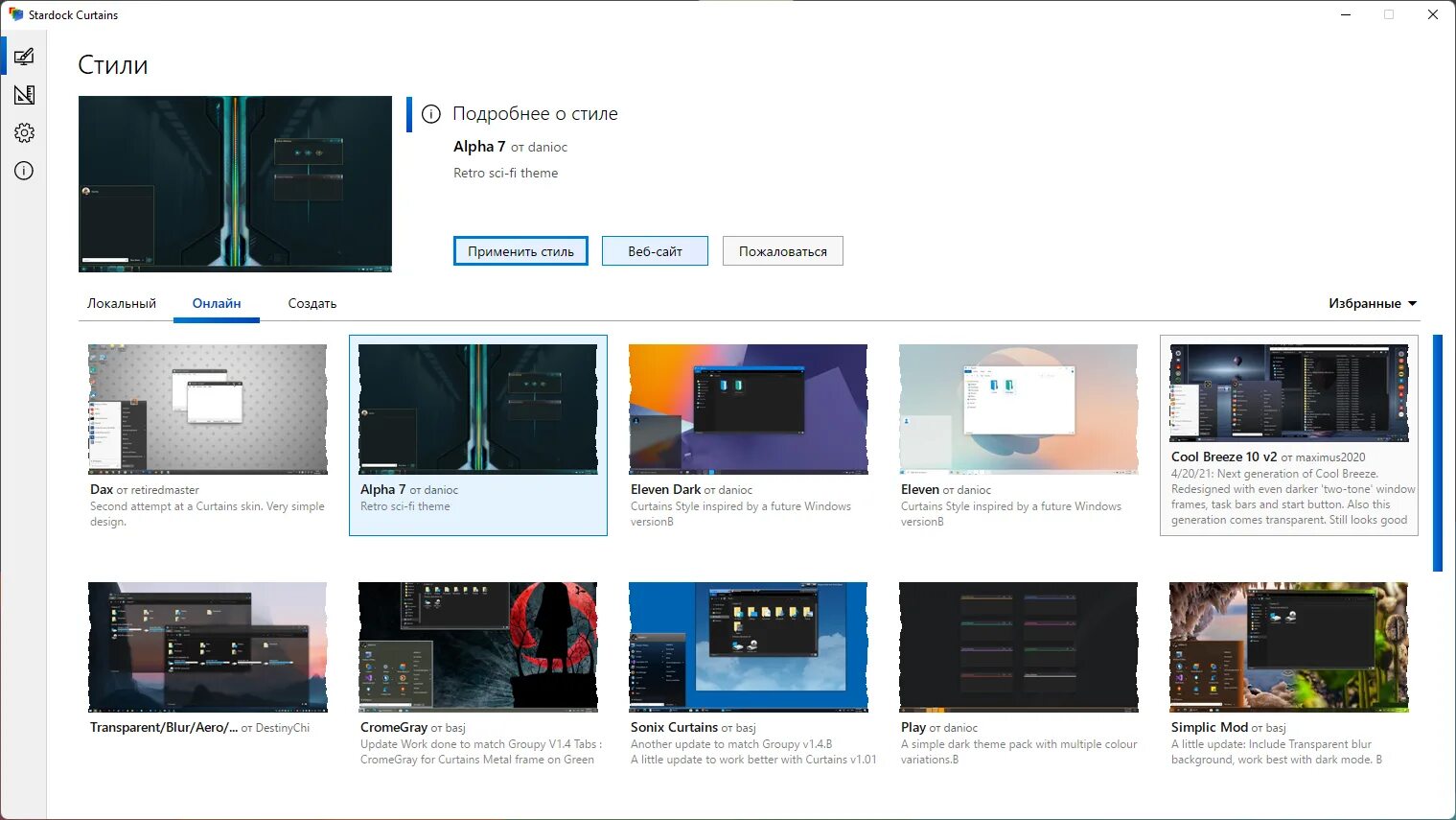Select the 'Онлайн' tab
Screen dimensions: 1456x820
(x=217, y=303)
